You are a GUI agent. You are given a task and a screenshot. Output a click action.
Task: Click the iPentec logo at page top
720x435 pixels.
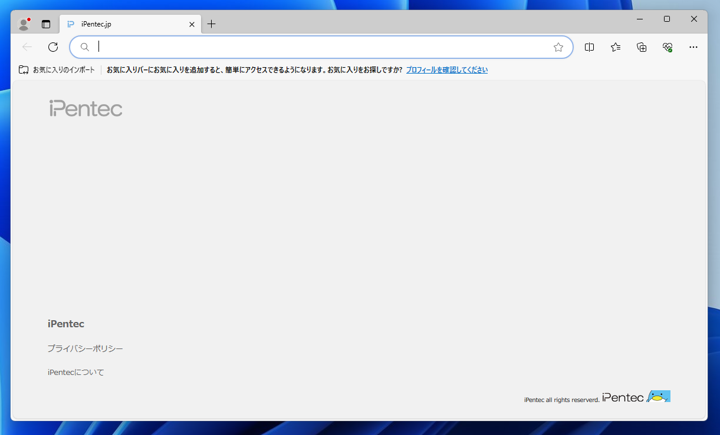click(x=86, y=108)
